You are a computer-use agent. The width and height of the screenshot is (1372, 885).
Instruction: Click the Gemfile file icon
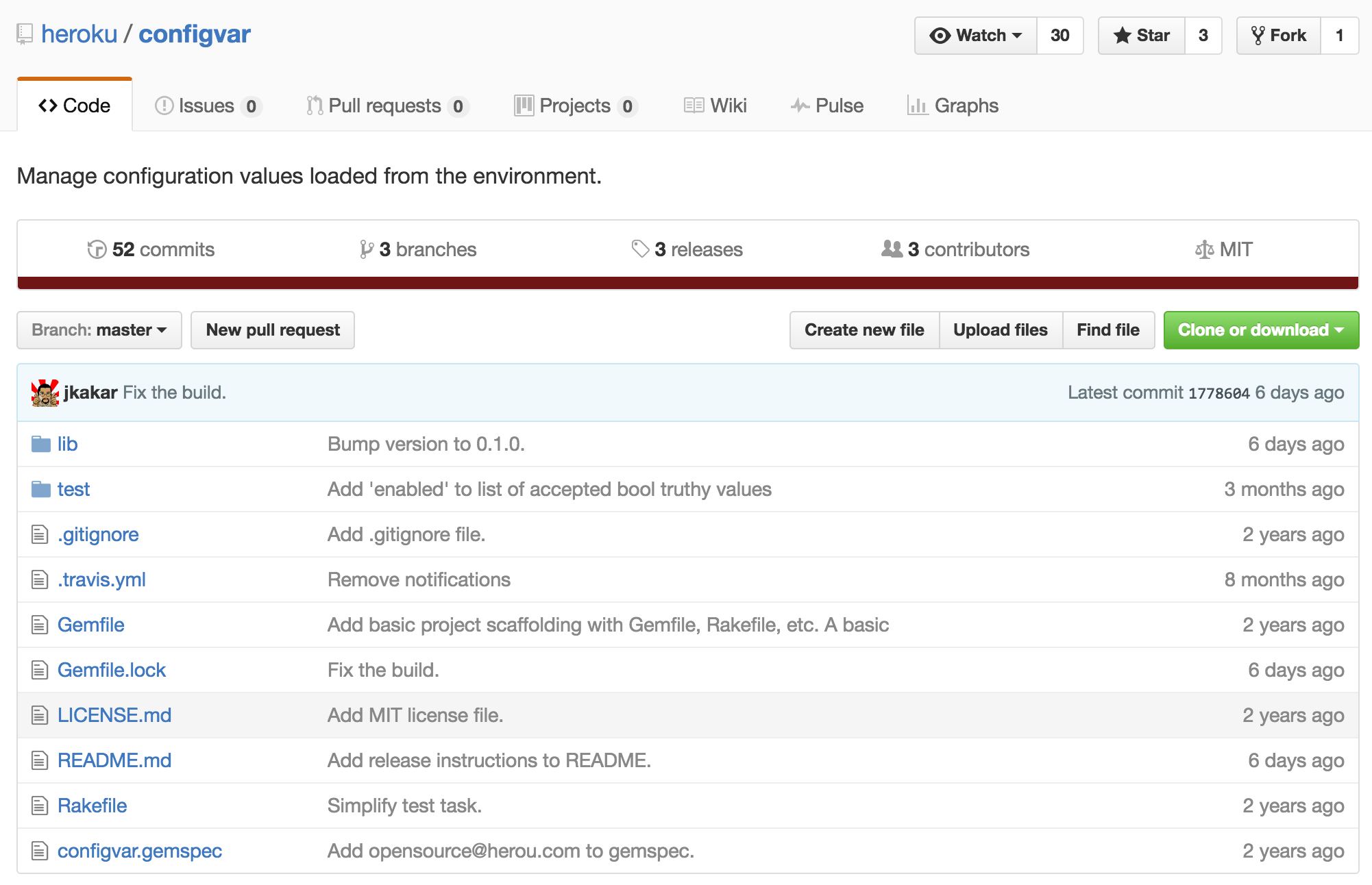(x=40, y=625)
